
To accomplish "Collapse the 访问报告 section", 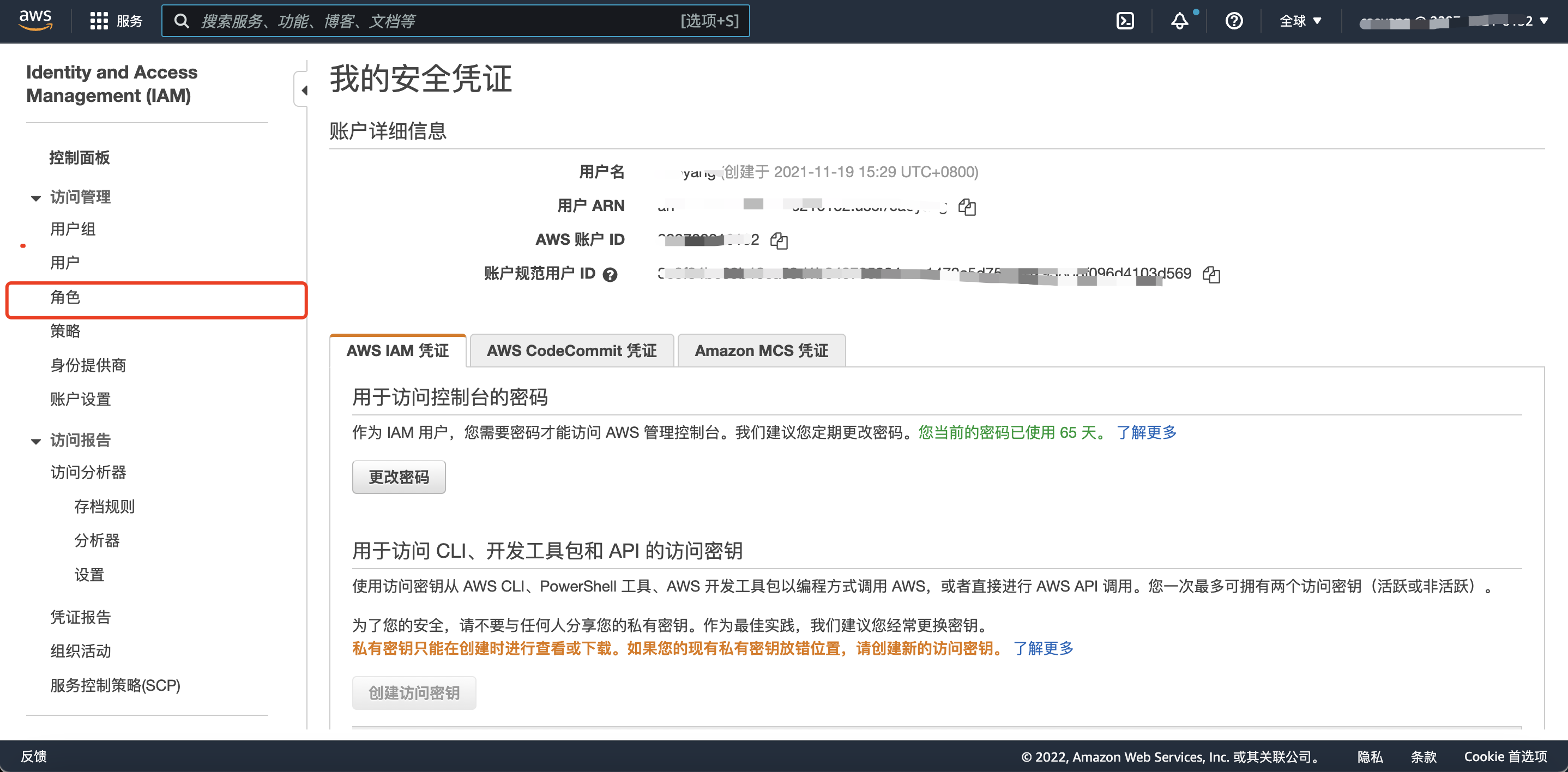I will point(36,441).
